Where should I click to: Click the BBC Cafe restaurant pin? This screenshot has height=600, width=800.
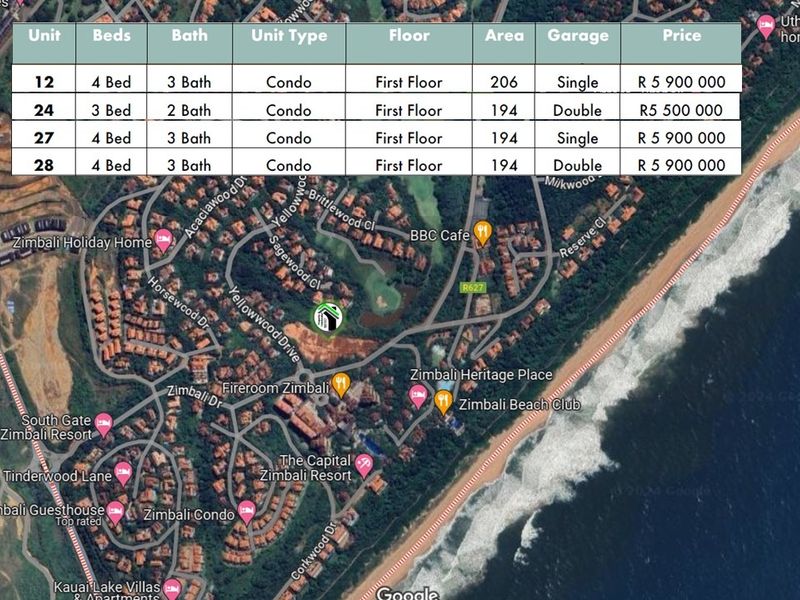(x=482, y=233)
